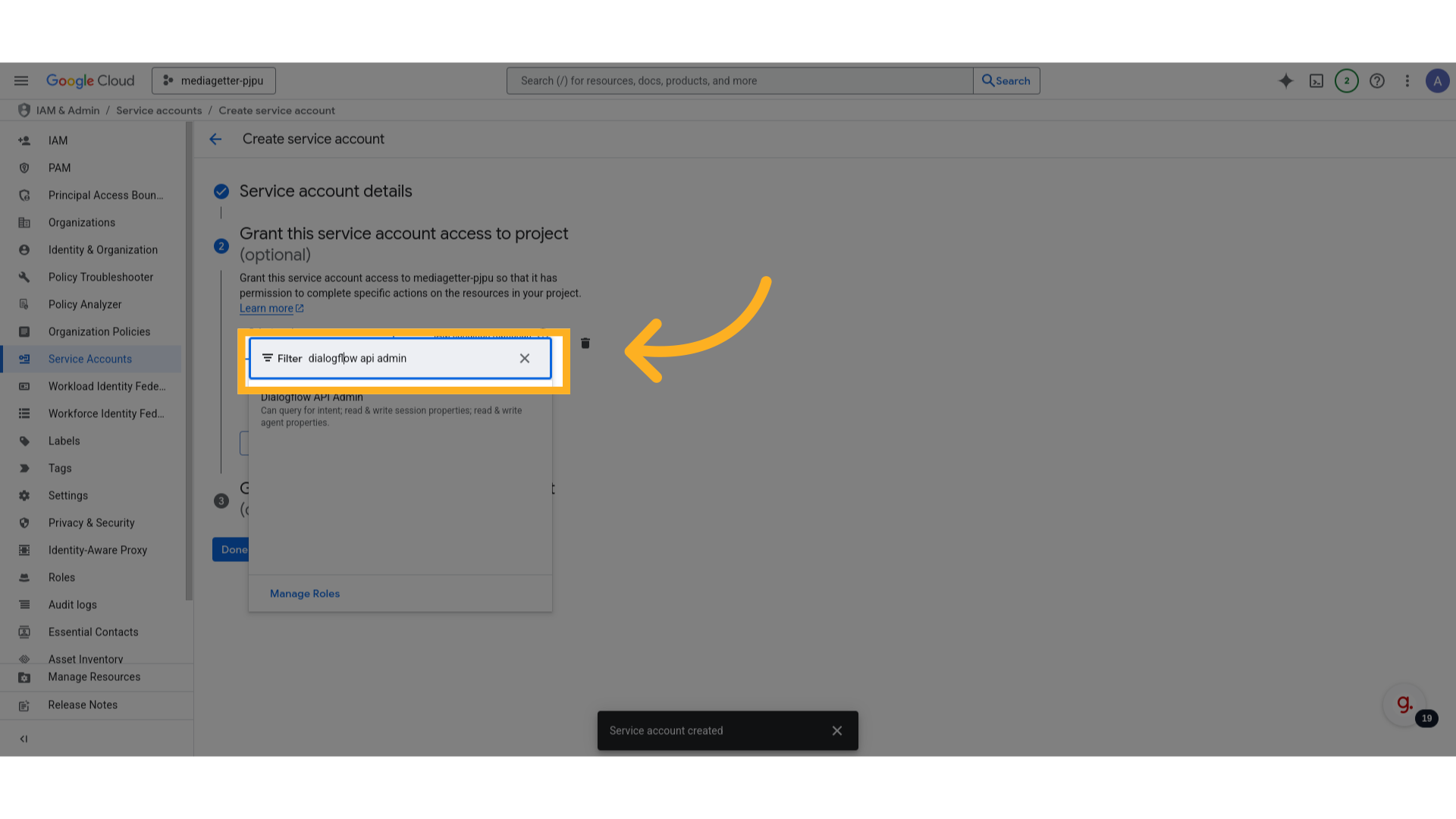Clear the role filter with the X
The width and height of the screenshot is (1456, 819).
click(x=525, y=358)
